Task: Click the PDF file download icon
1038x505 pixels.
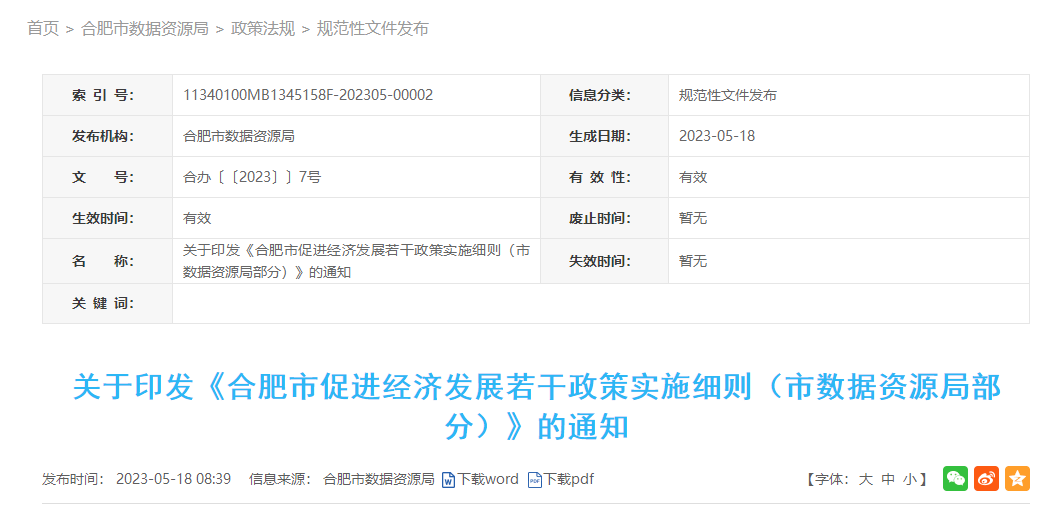Action: [535, 480]
